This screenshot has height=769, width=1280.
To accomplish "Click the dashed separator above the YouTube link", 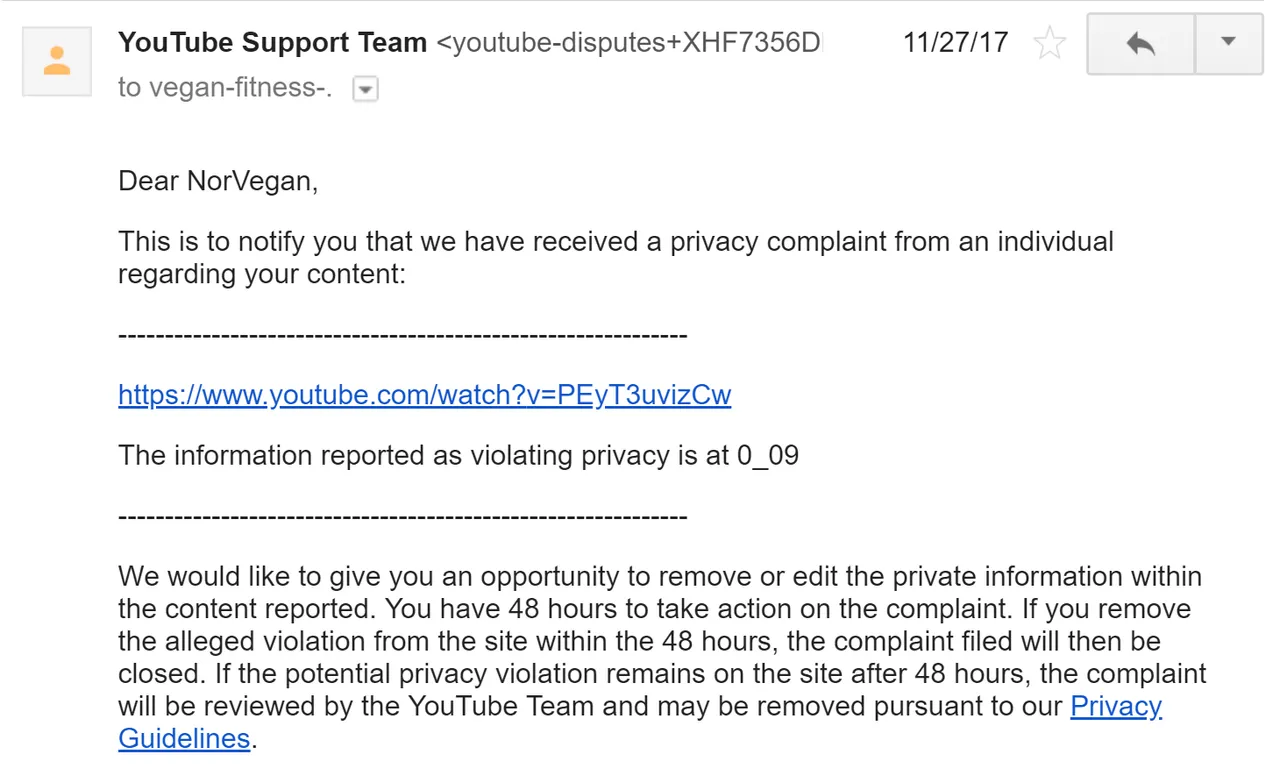I will click(x=402, y=335).
